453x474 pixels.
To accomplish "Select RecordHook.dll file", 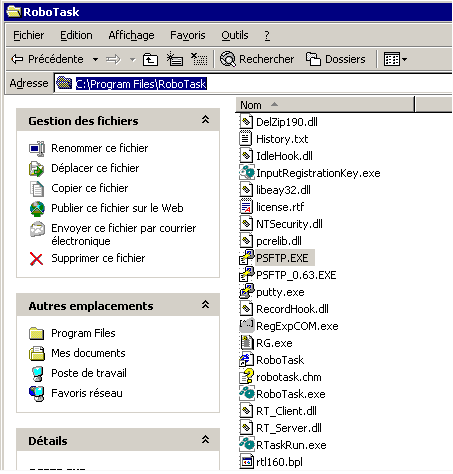I will pos(292,309).
